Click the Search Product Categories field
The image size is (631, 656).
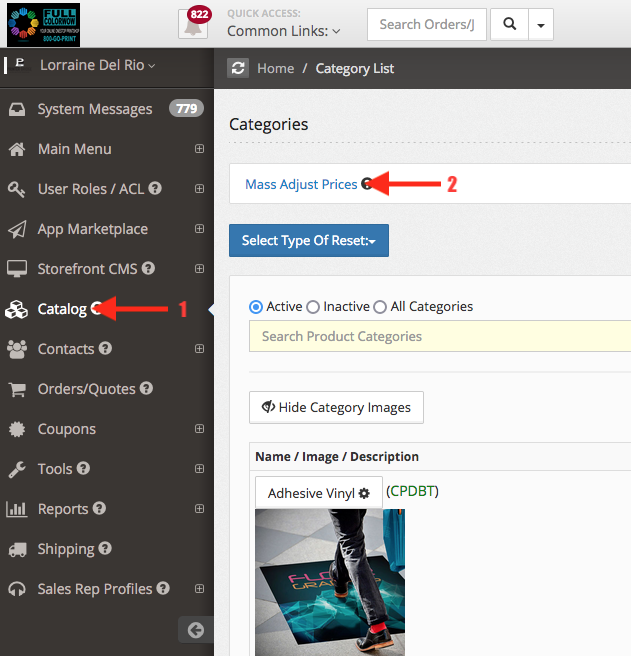pos(440,336)
